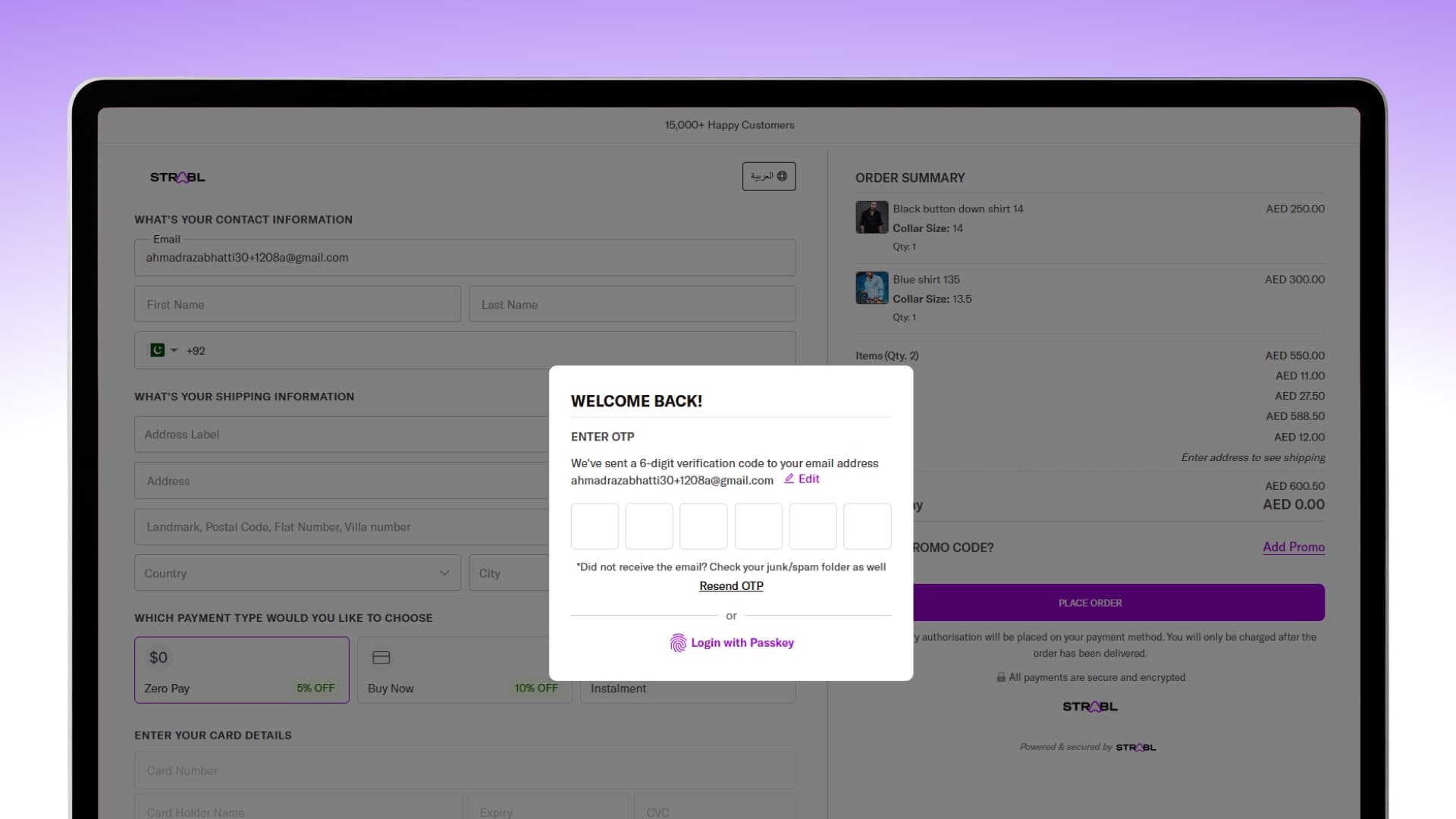This screenshot has height=819, width=1456.
Task: Click the pencil edit icon beside email
Action: 789,479
